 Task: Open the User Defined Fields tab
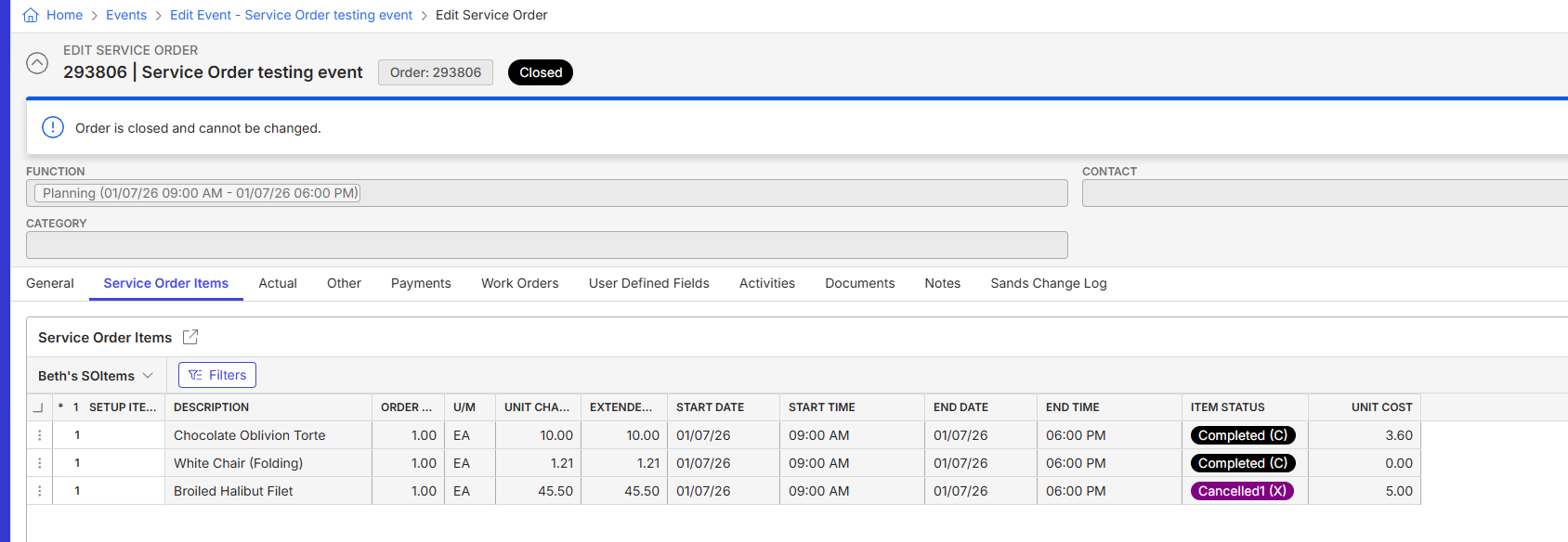coord(649,283)
